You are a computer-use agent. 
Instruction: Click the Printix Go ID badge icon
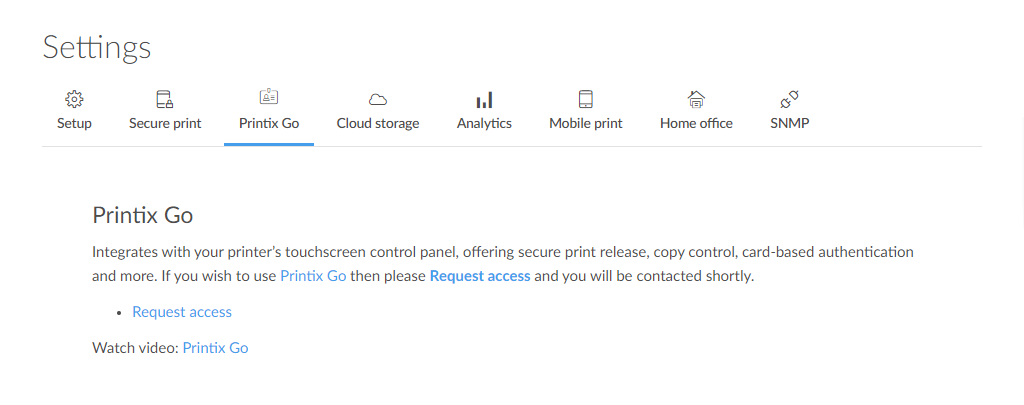click(269, 97)
